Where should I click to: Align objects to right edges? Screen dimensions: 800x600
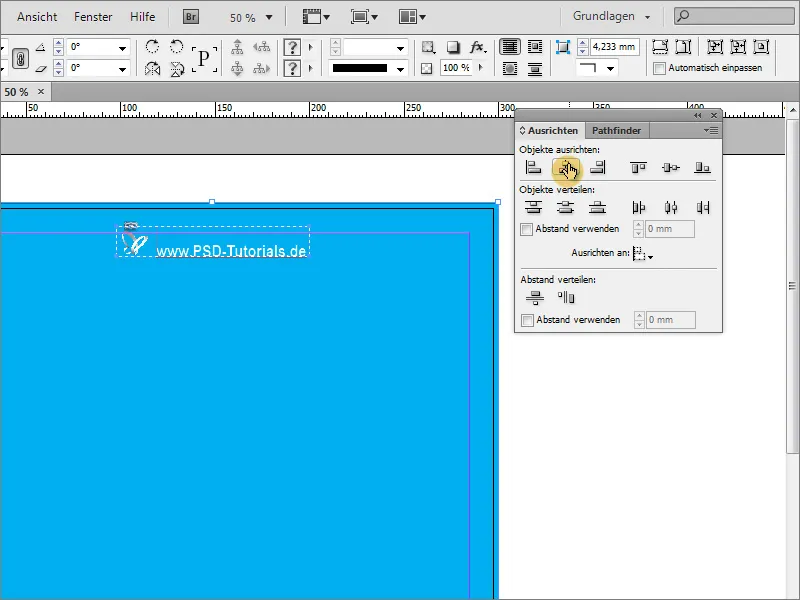coord(597,167)
